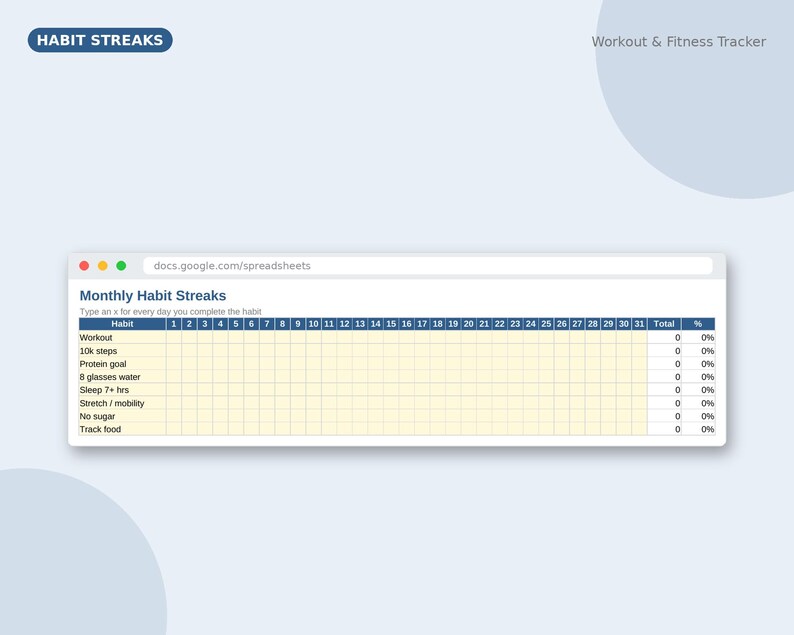This screenshot has height=635, width=794.
Task: Select the day 14 column header
Action: click(375, 324)
